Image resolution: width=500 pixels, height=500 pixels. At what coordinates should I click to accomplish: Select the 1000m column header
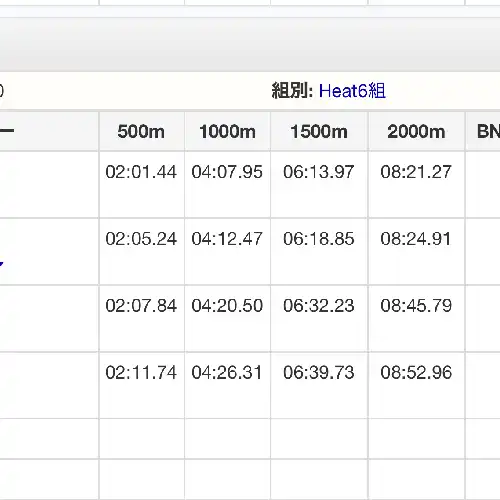[227, 131]
